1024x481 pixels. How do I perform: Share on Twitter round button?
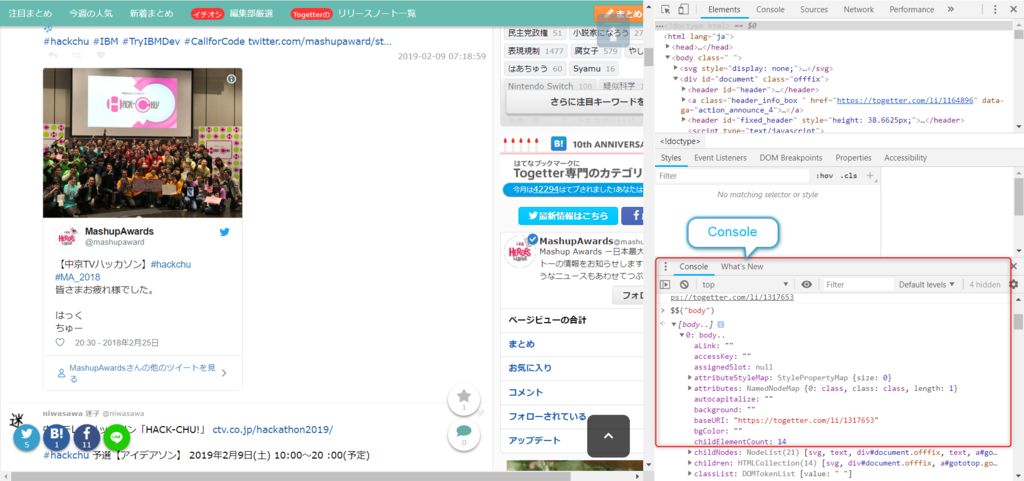(x=27, y=437)
